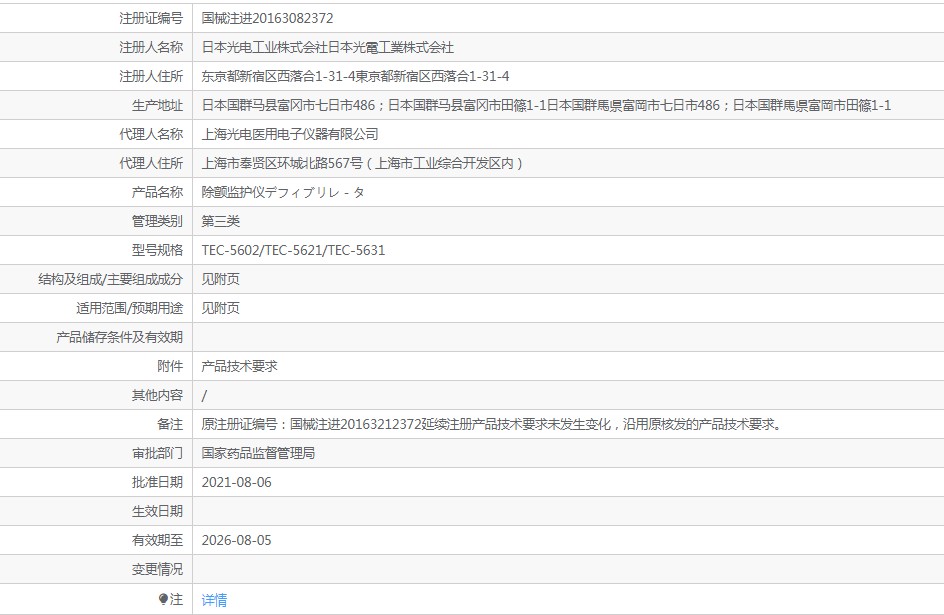
Task: Select management class 第三类
Action: (220, 221)
